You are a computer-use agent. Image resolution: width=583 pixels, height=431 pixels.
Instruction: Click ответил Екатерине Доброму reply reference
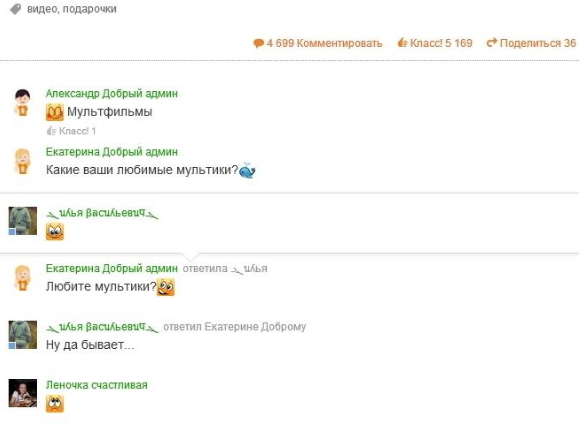point(235,327)
